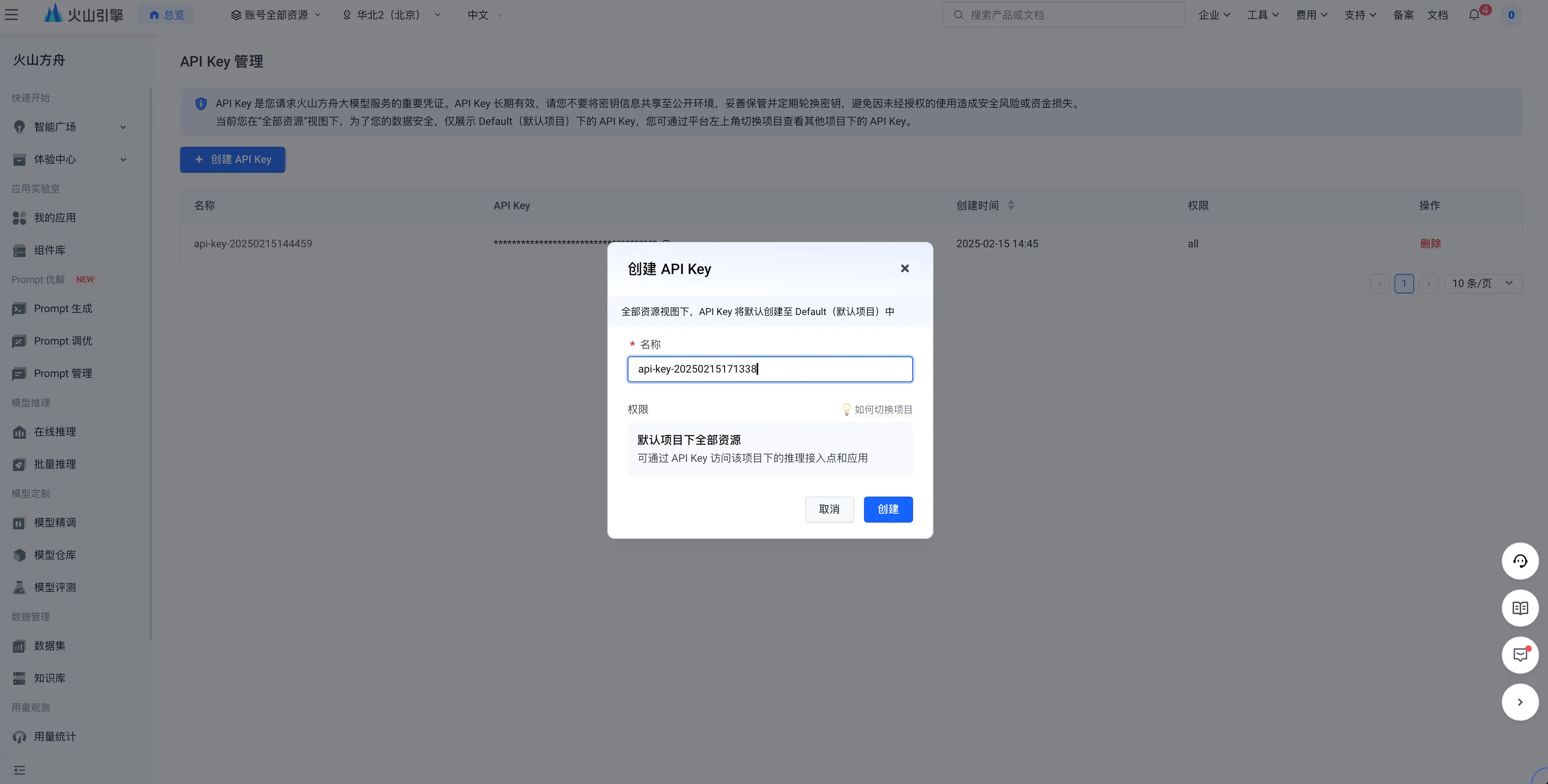The width and height of the screenshot is (1548, 784).
Task: Click 创建 to confirm API Key creation
Action: [888, 509]
